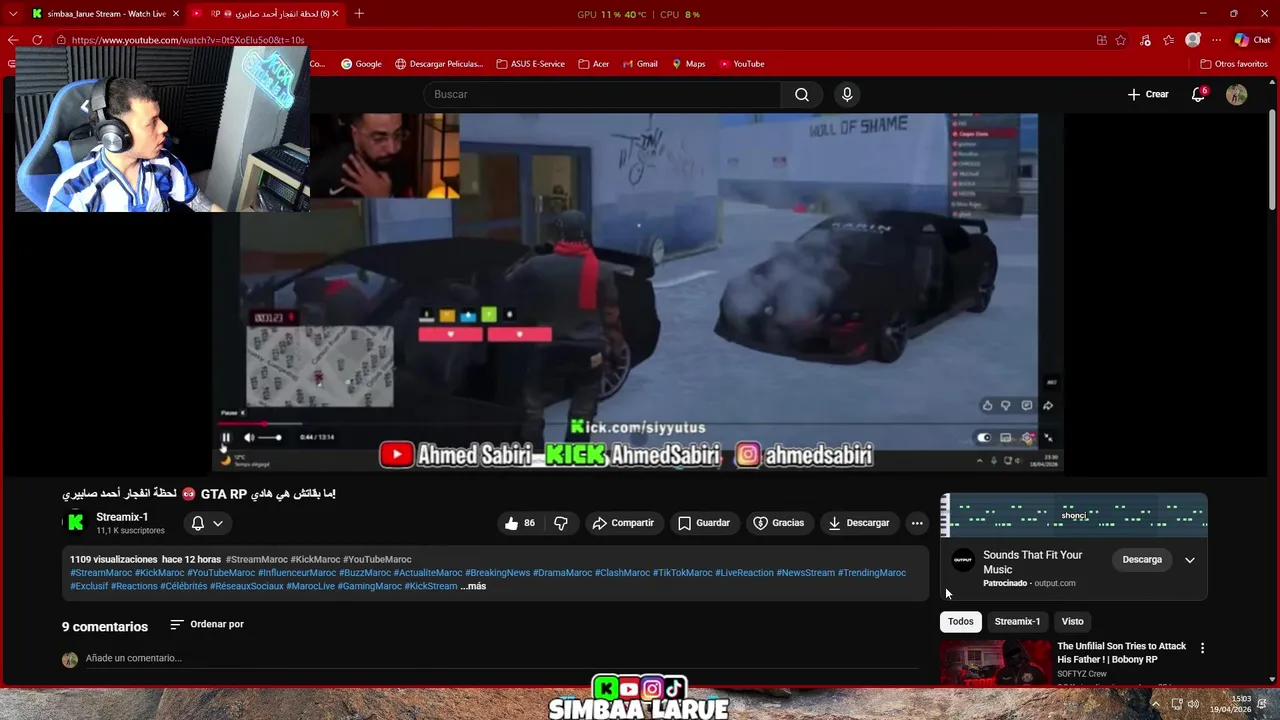Switch to the simbaa_larue Stream browser tab
Viewport: 1280px width, 720px height.
tap(100, 14)
